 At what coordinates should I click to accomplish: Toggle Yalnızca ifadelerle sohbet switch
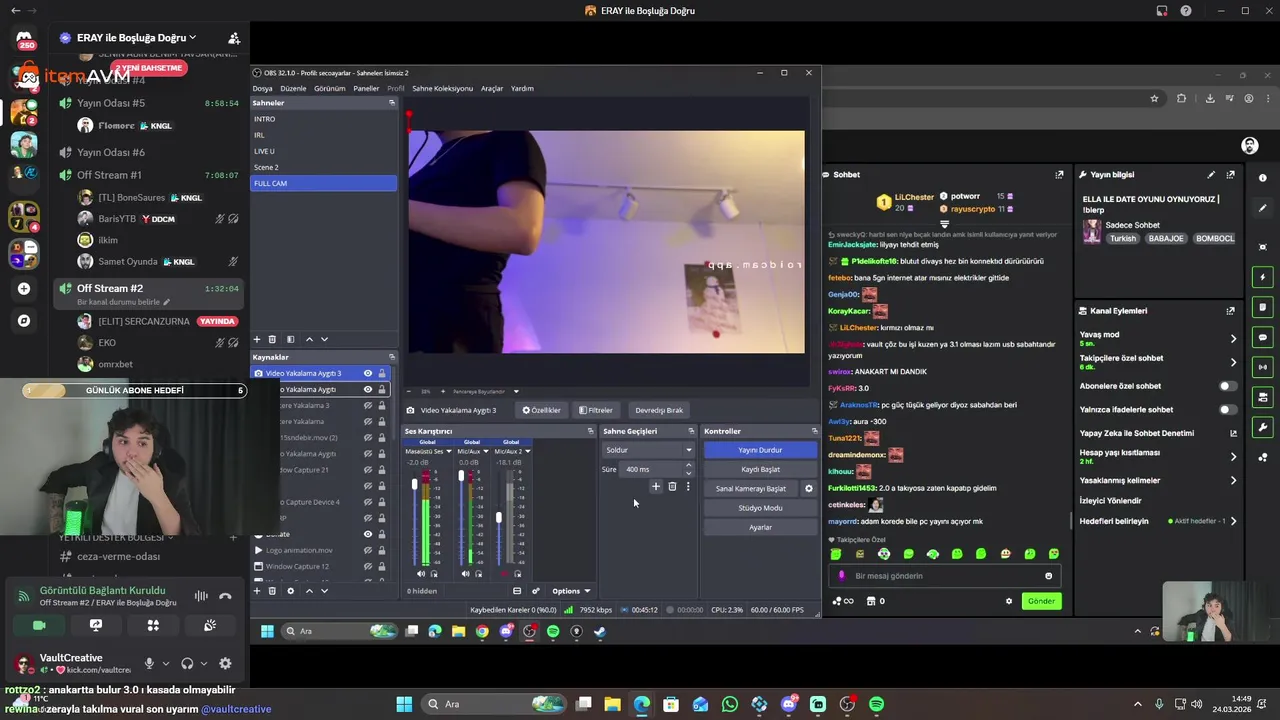click(x=1226, y=409)
